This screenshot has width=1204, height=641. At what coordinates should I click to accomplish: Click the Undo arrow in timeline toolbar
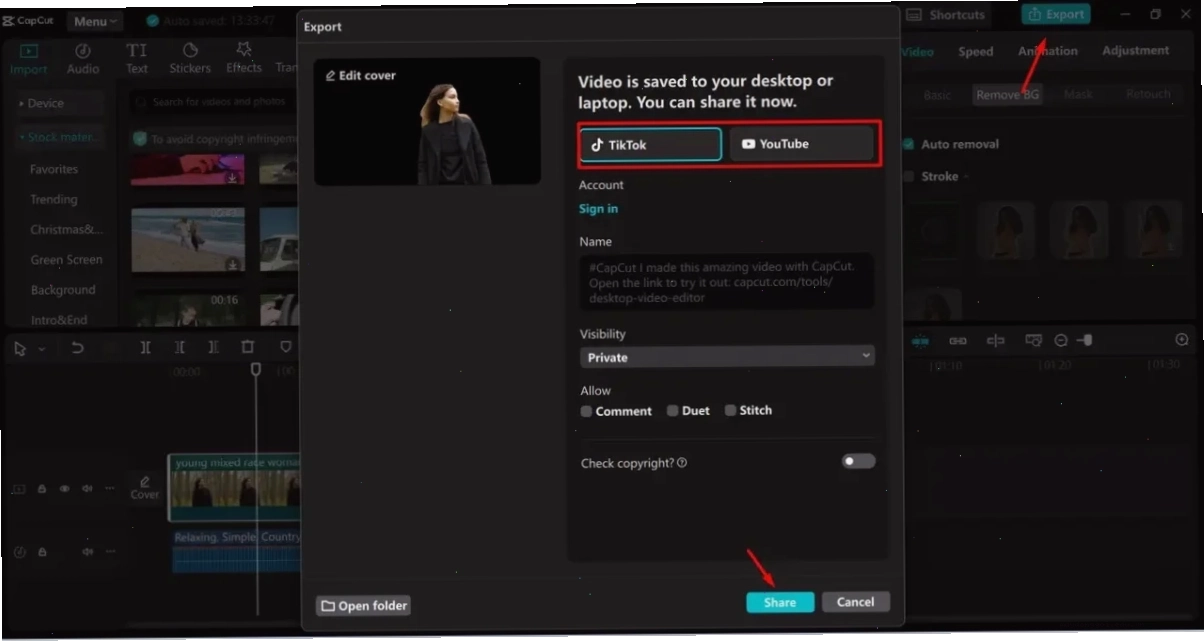tap(77, 348)
